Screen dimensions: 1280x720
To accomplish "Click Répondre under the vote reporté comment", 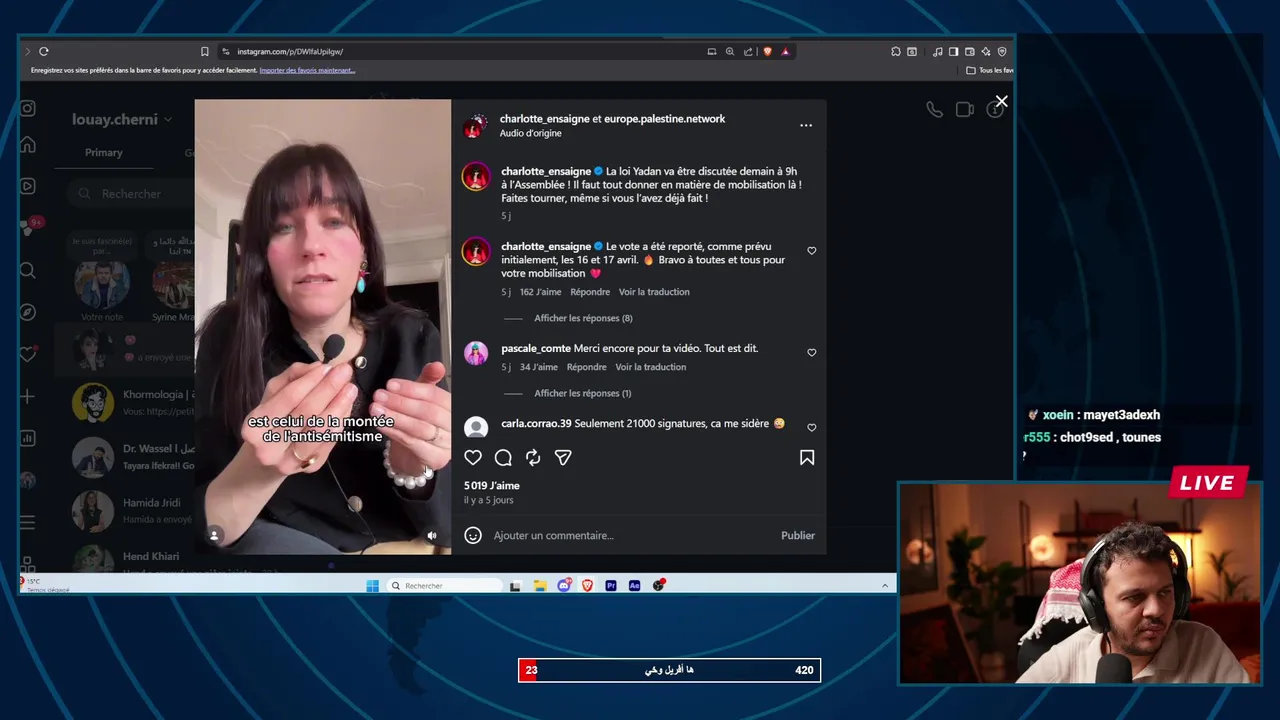I will (590, 292).
